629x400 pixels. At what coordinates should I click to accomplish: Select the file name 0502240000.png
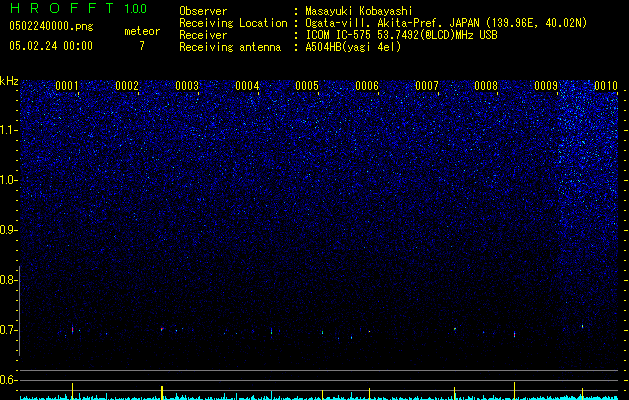[x=51, y=27]
